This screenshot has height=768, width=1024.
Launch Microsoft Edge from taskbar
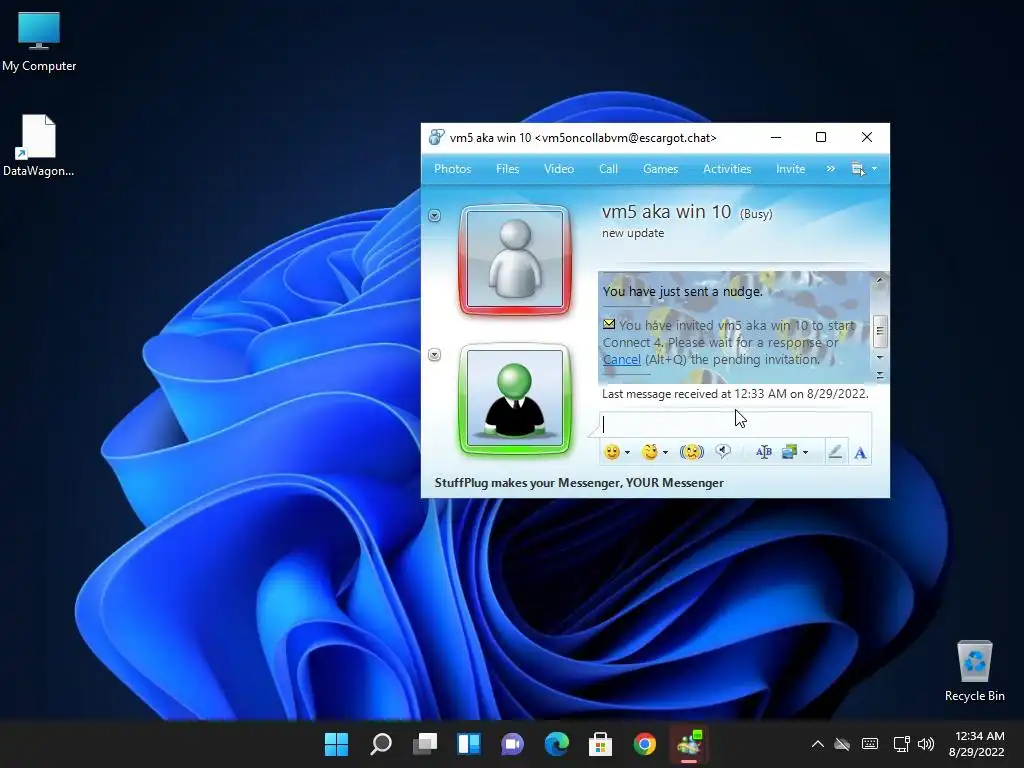click(556, 744)
